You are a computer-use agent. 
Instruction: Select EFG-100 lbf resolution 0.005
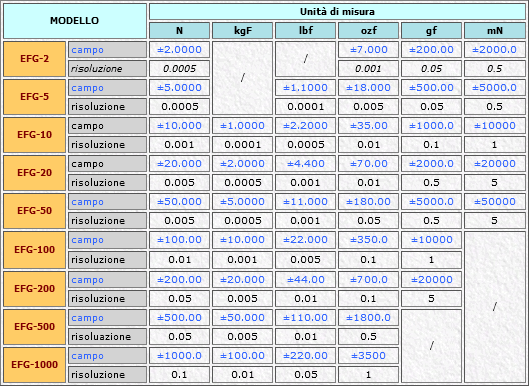point(306,260)
